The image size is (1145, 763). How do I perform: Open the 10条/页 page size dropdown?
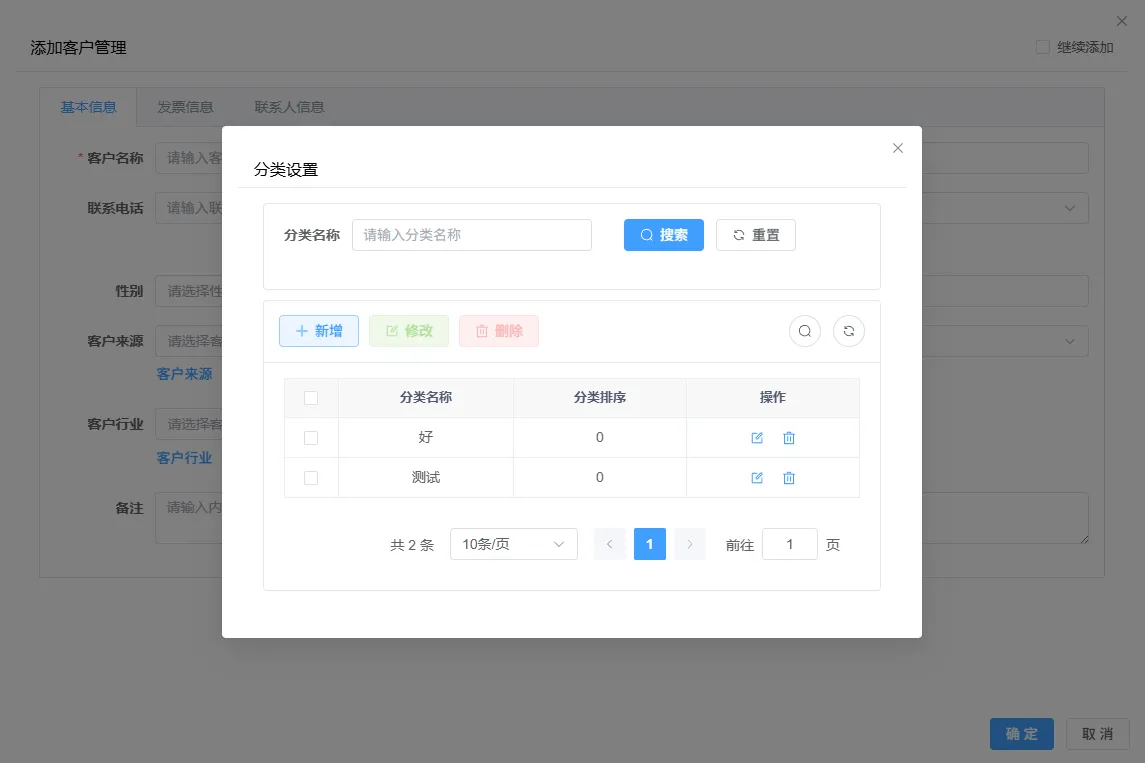point(514,544)
